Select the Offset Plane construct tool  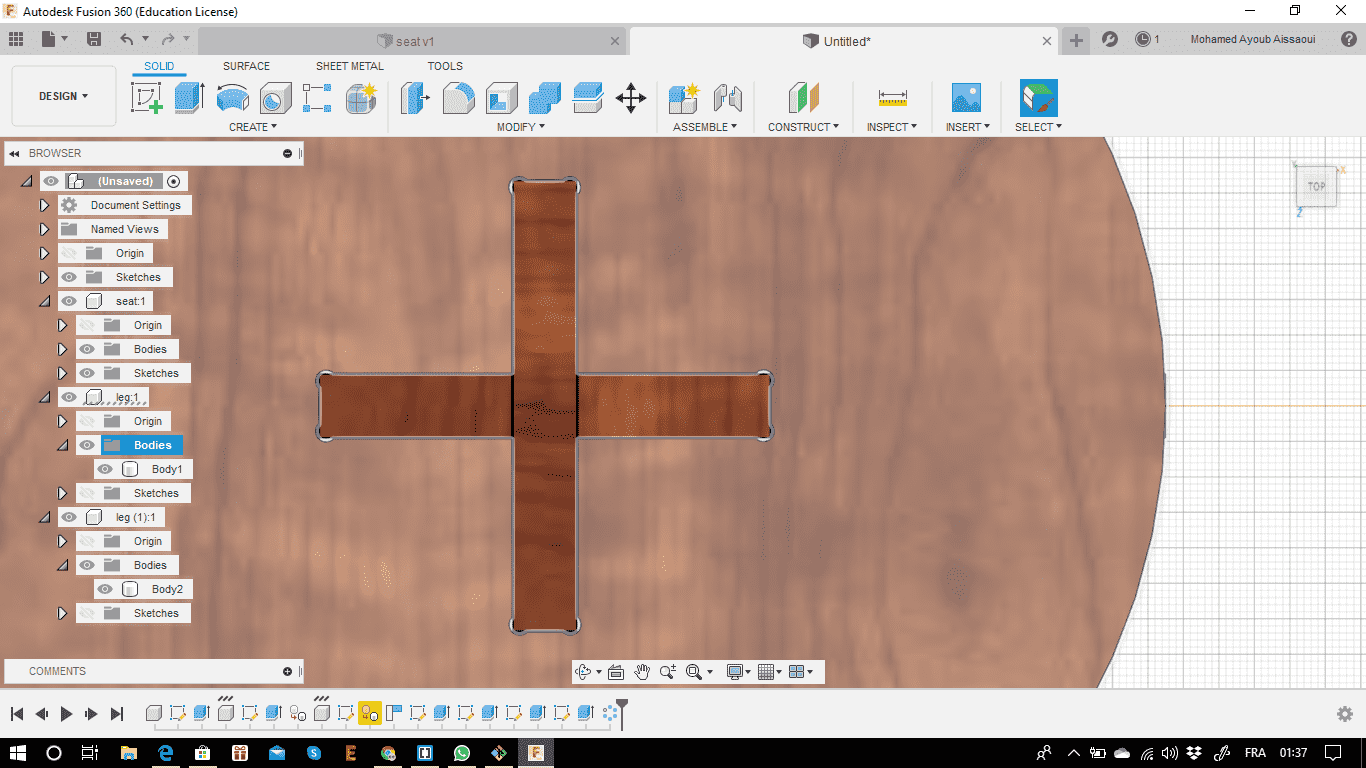pyautogui.click(x=803, y=98)
